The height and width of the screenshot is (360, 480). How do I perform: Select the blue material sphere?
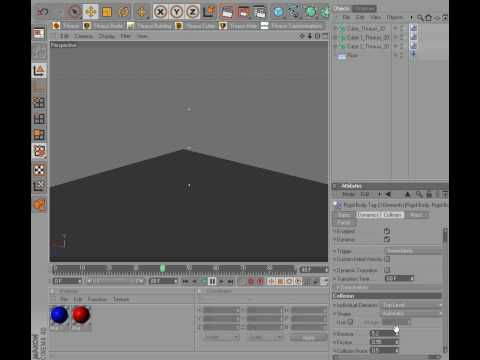point(59,315)
